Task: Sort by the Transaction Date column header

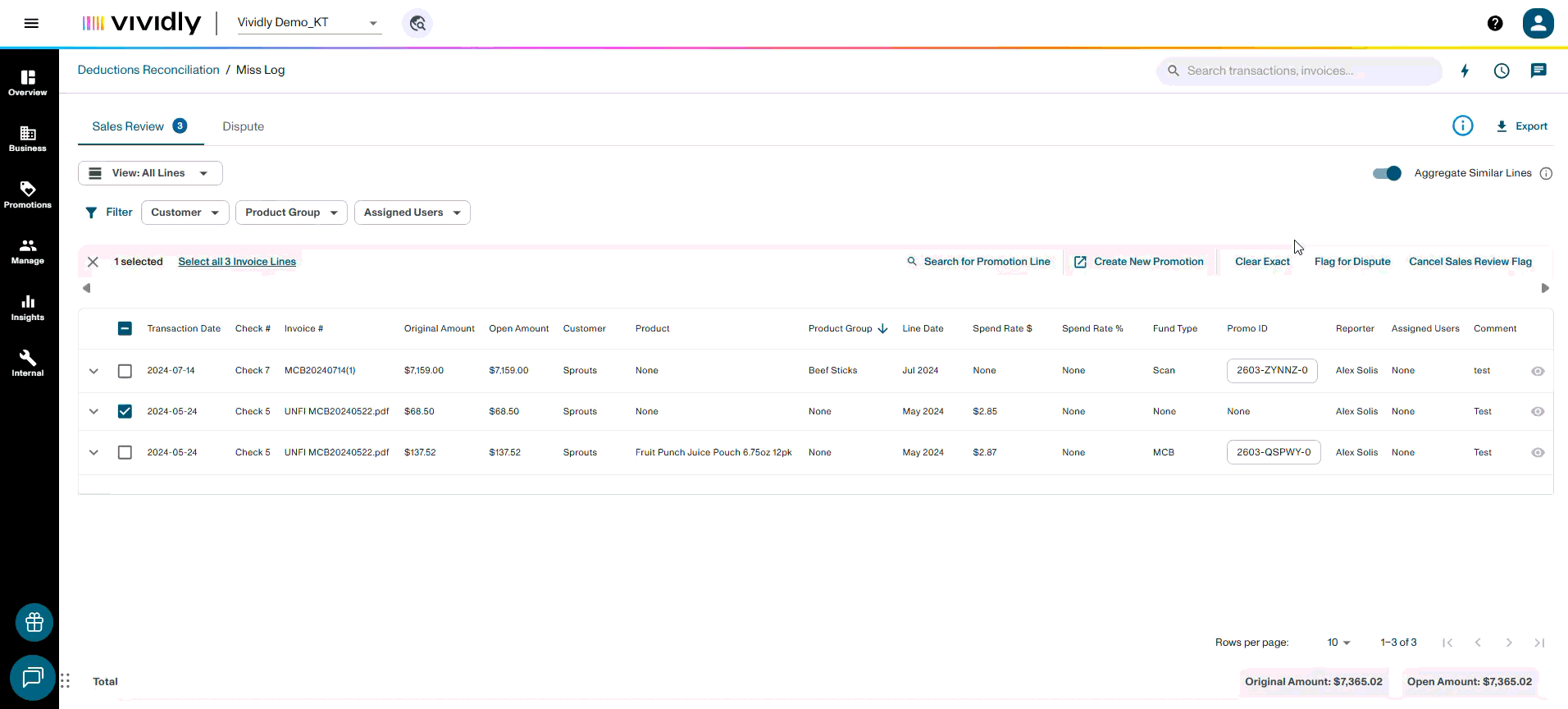Action: pos(184,328)
